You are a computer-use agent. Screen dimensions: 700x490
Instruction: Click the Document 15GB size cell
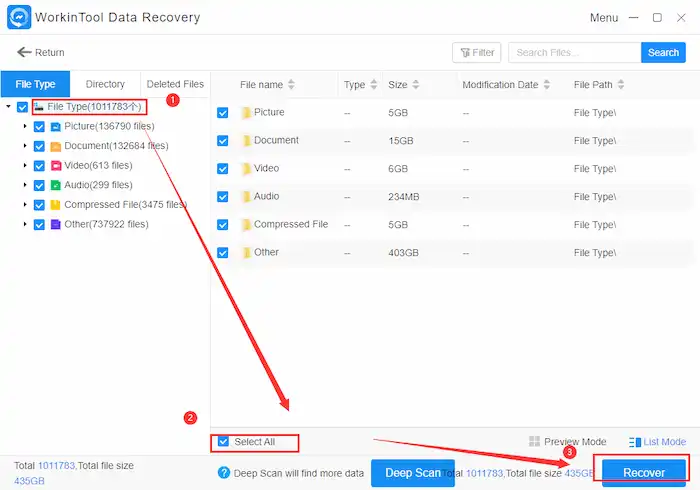[x=400, y=141]
